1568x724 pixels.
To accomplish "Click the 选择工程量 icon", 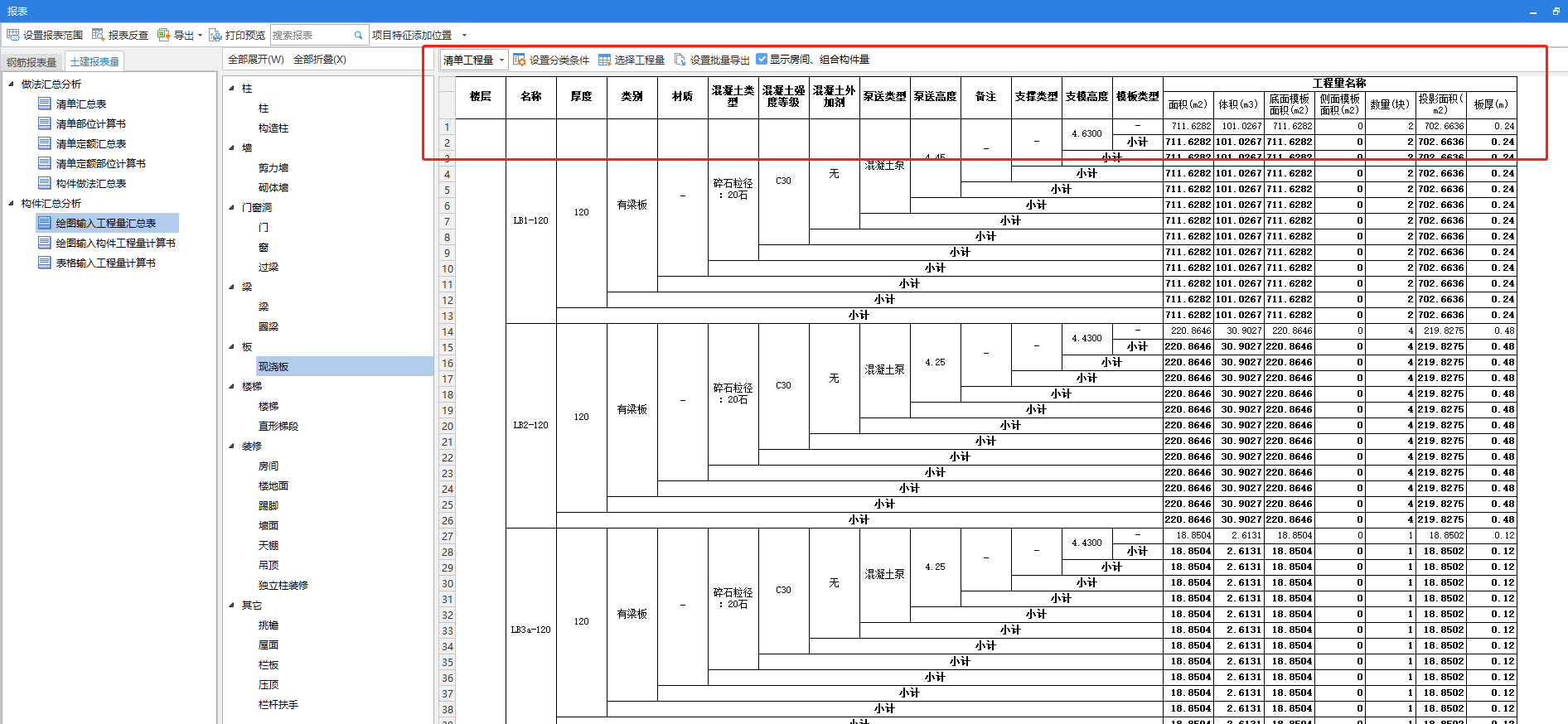I will coord(604,60).
